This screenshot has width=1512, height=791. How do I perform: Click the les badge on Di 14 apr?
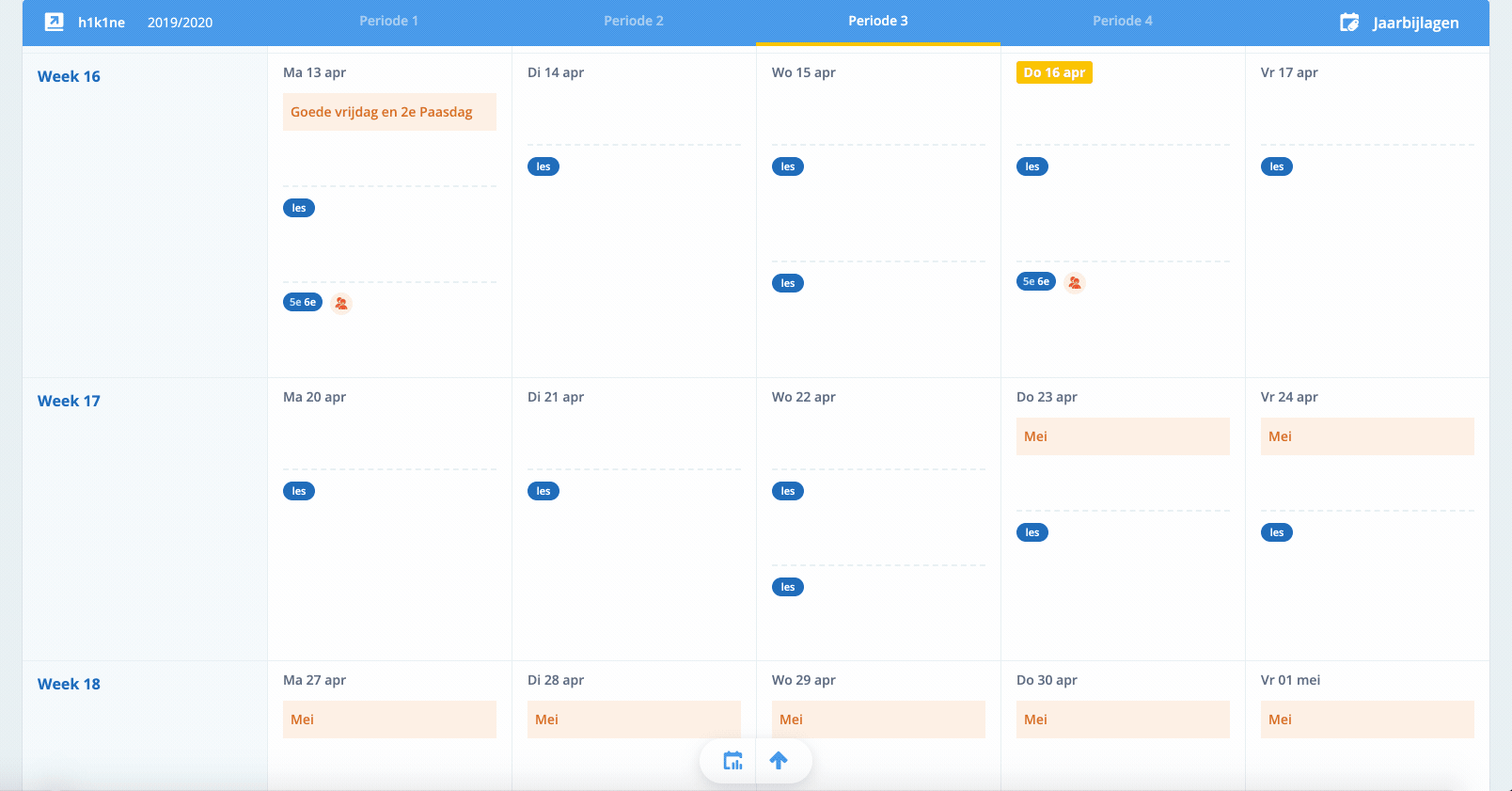(543, 166)
